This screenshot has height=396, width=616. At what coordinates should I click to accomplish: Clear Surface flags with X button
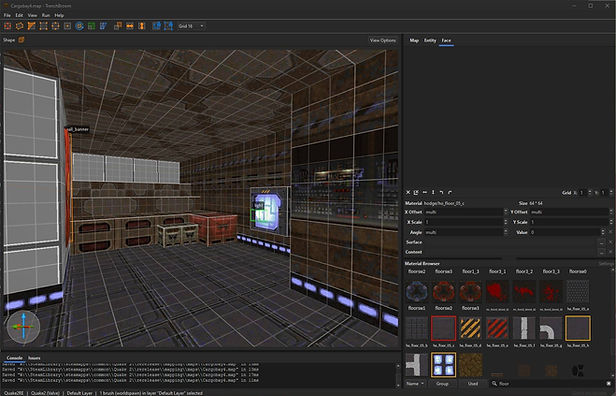point(610,242)
